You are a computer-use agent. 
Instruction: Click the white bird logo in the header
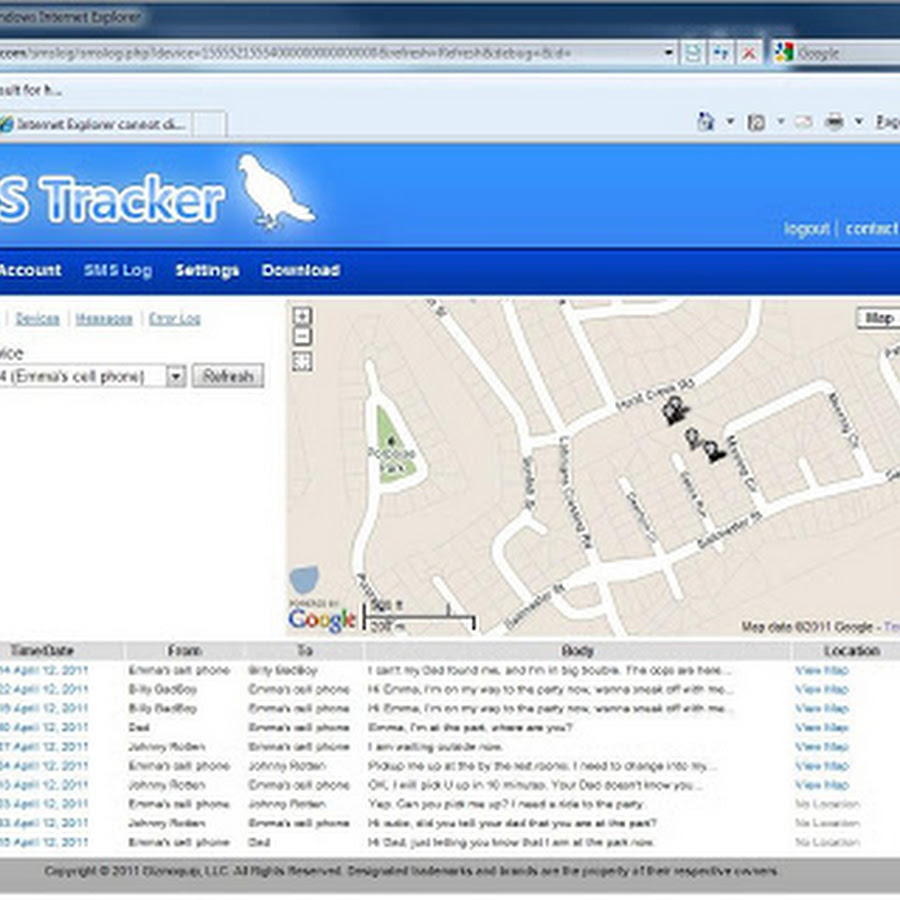tap(275, 191)
